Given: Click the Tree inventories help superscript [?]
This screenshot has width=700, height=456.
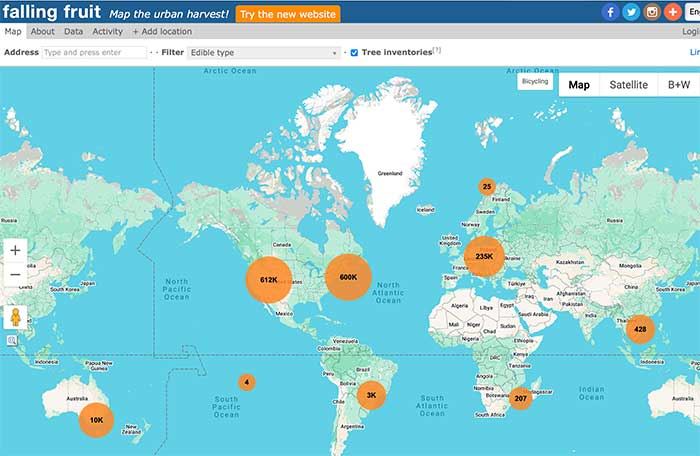Looking at the screenshot, I should [437, 50].
